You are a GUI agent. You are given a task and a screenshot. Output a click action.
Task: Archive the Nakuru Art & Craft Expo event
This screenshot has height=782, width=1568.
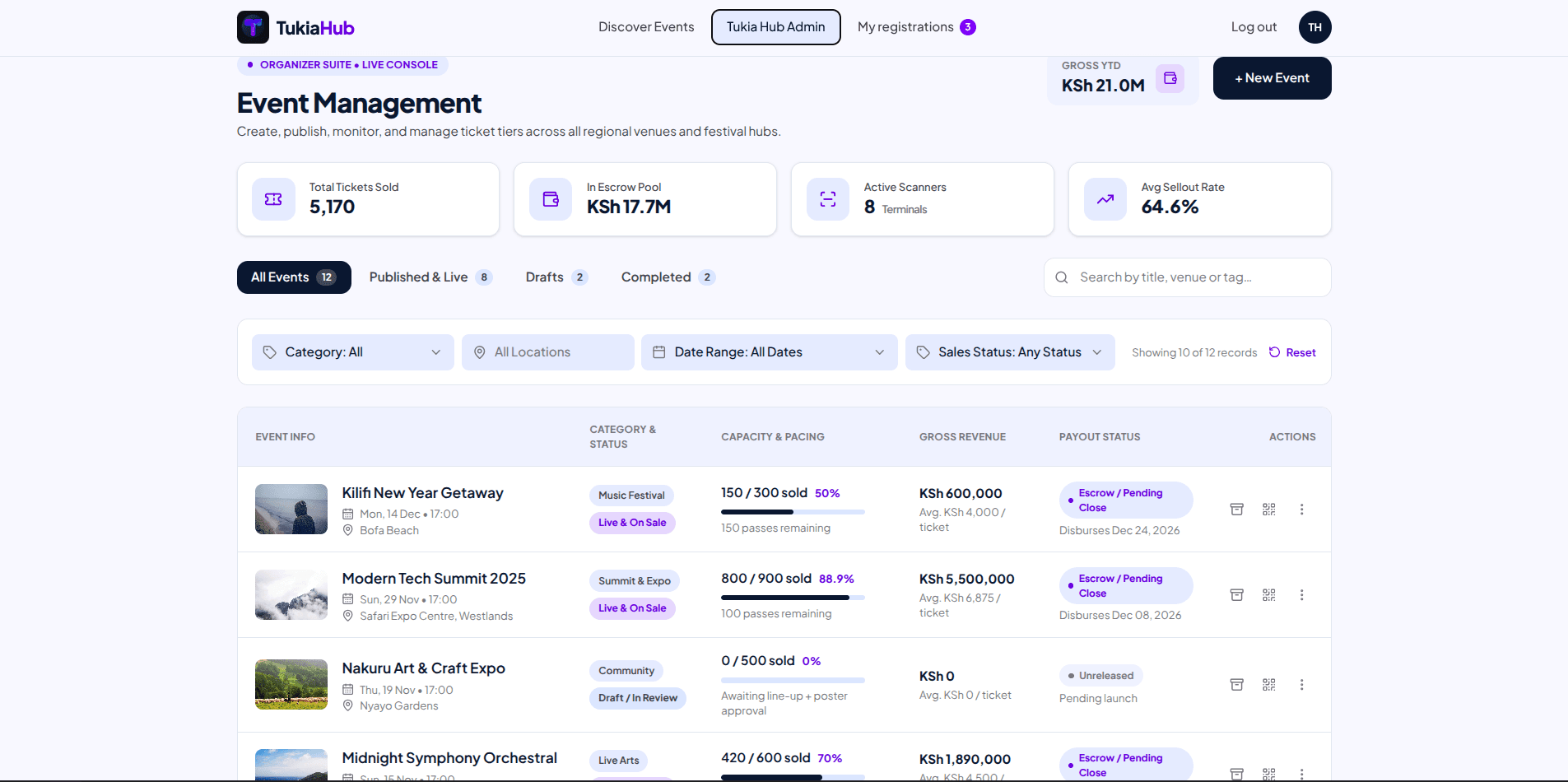click(x=1236, y=685)
